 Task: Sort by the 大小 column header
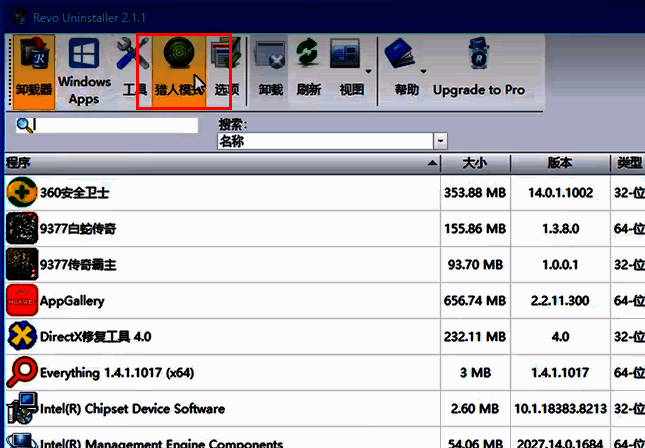coord(475,164)
